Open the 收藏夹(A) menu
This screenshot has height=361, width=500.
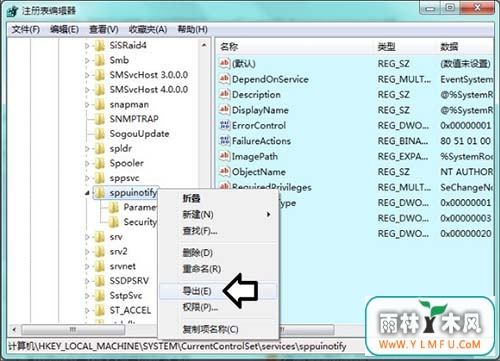(148, 29)
